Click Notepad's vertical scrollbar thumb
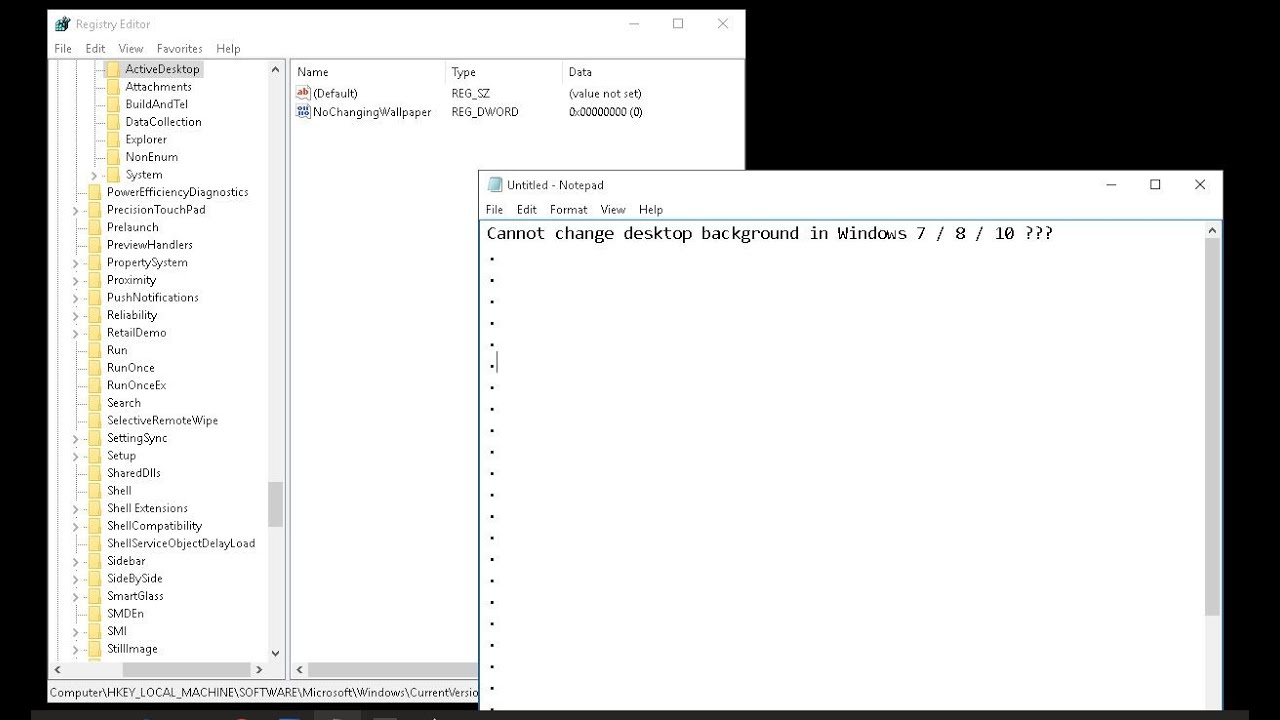1280x720 pixels. 1212,427
